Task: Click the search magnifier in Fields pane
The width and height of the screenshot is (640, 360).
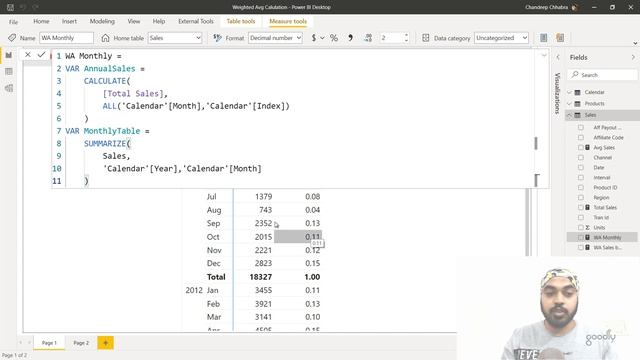Action: (x=575, y=75)
